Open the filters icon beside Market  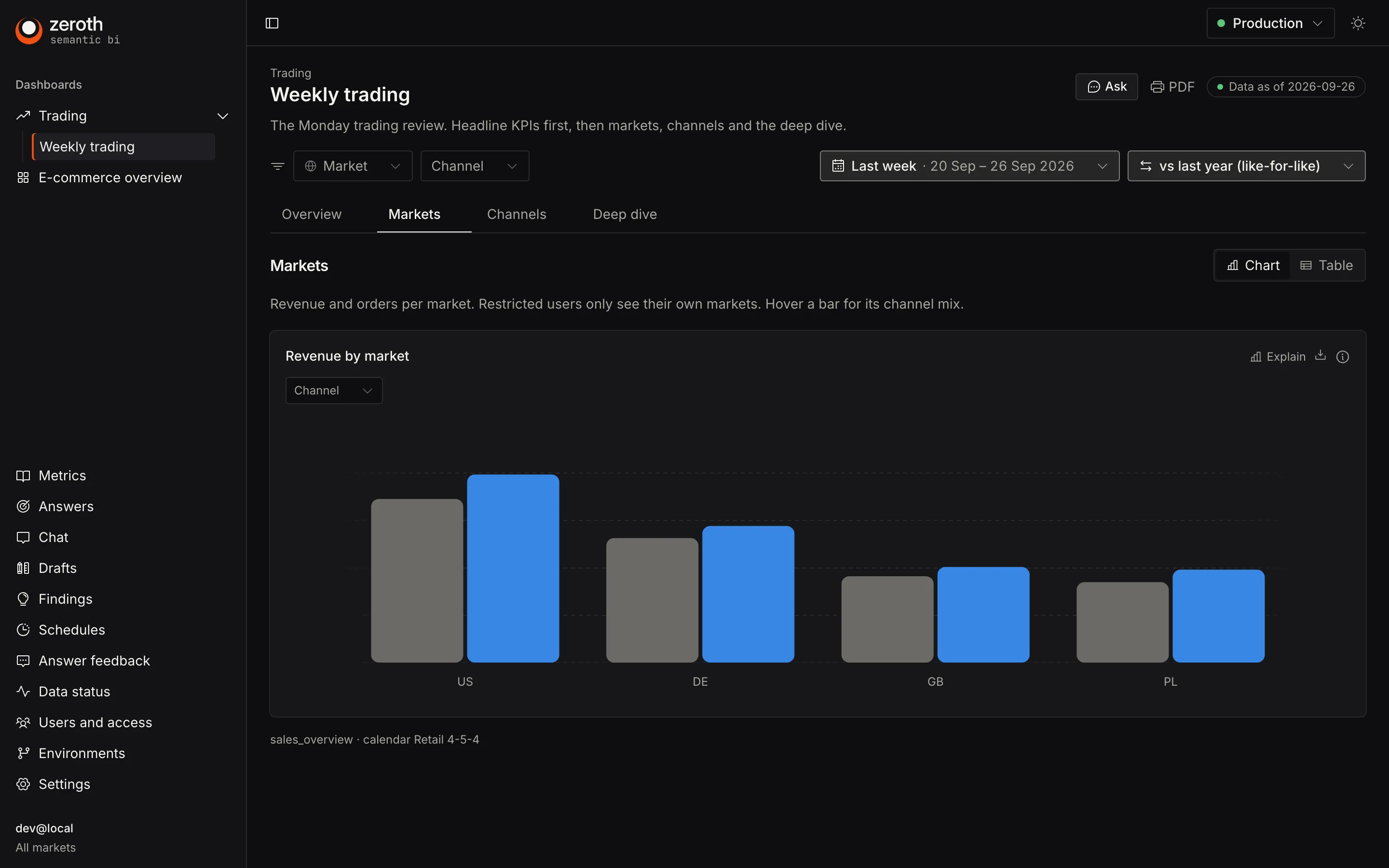tap(278, 166)
